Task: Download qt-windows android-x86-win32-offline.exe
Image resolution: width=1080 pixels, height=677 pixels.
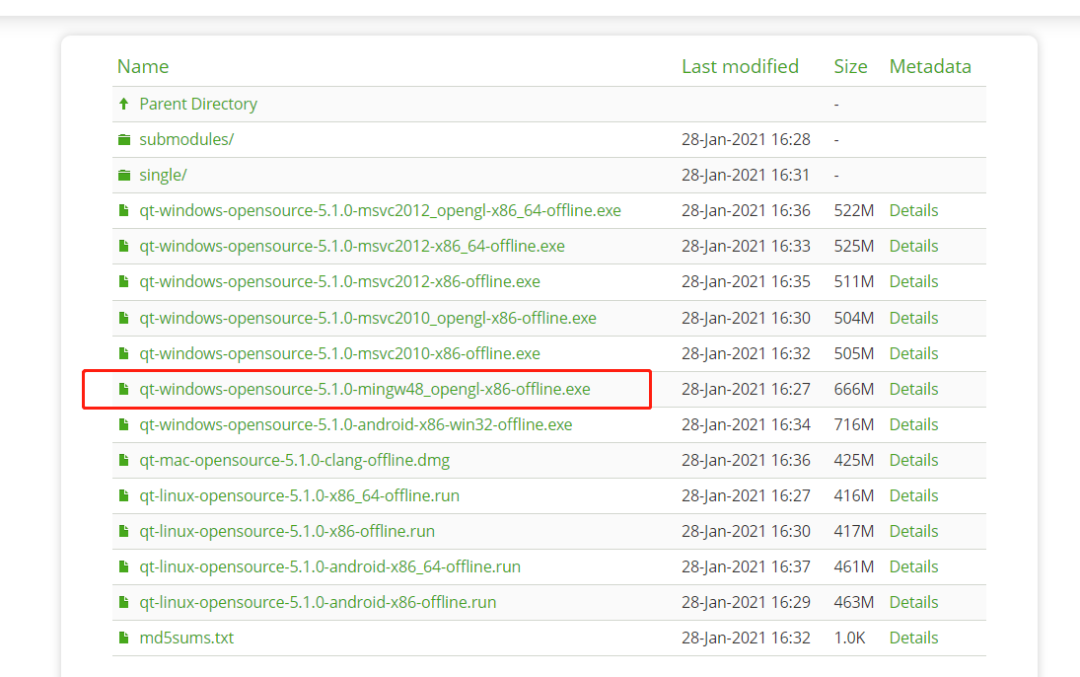Action: click(356, 425)
